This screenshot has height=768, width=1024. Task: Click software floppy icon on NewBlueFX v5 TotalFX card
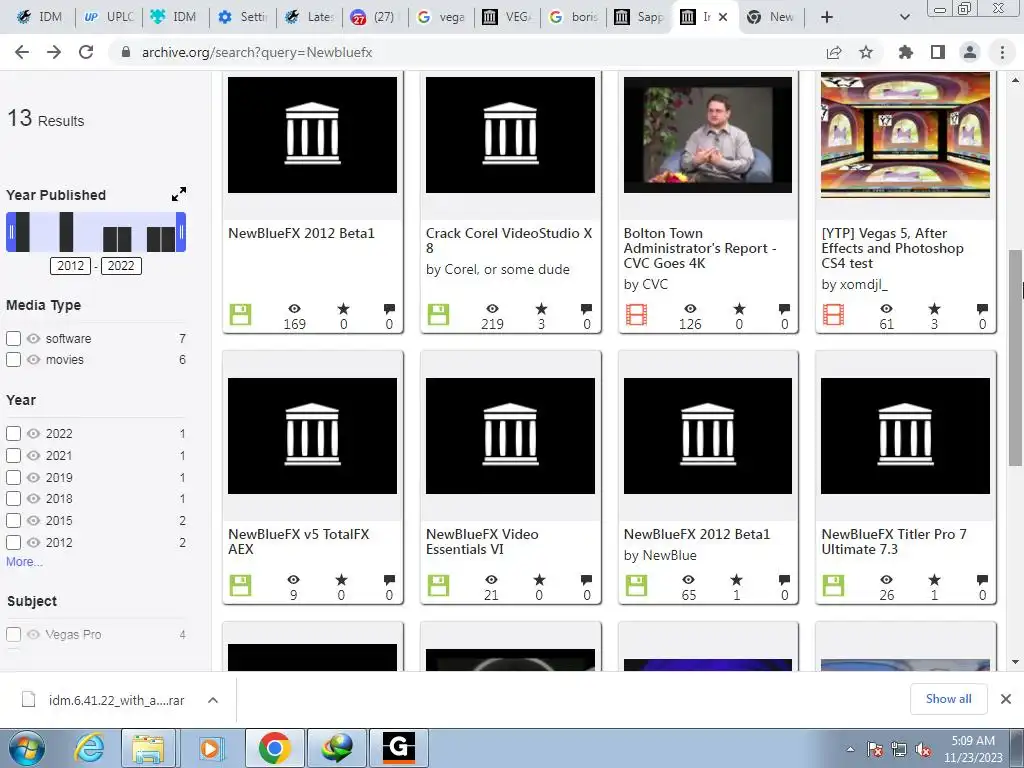click(x=240, y=585)
